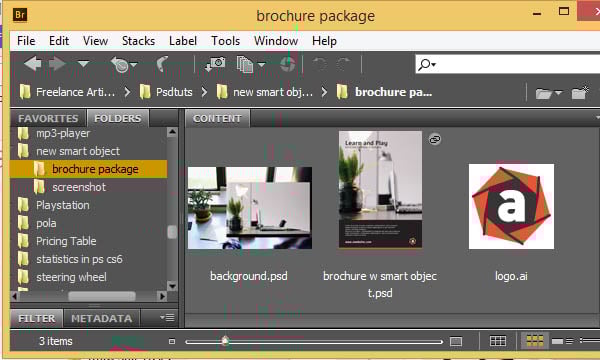Switch to the FOLDERS tab
The image size is (600, 360).
[117, 119]
